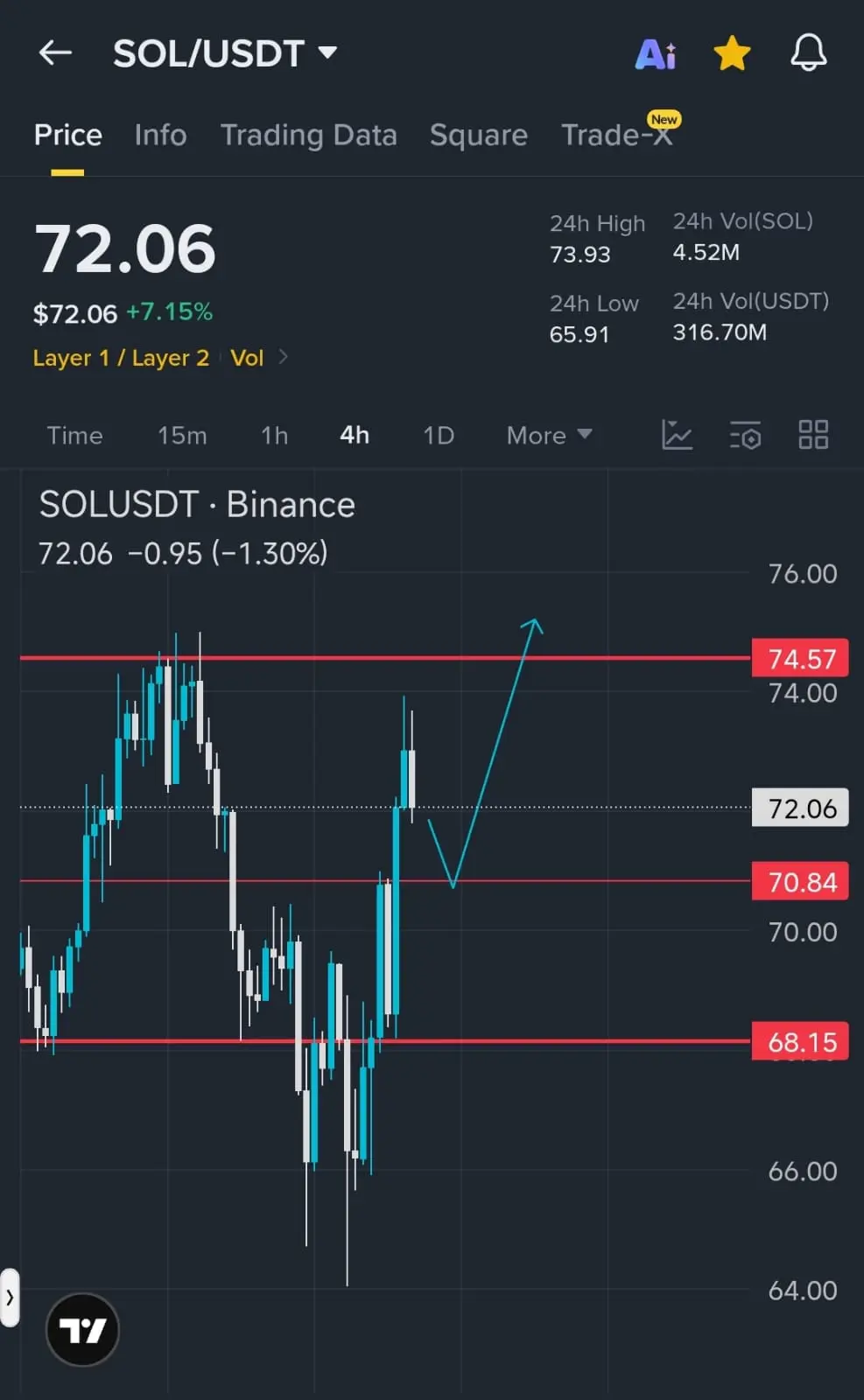
Task: Switch to the Info tab
Action: [160, 135]
